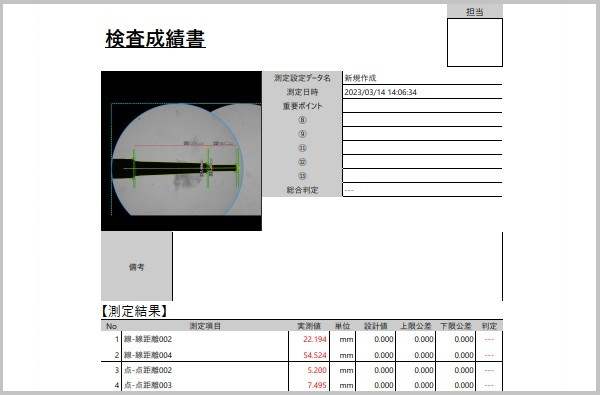The height and width of the screenshot is (395, 600).
Task: Click the 実測値 column header
Action: tap(309, 326)
